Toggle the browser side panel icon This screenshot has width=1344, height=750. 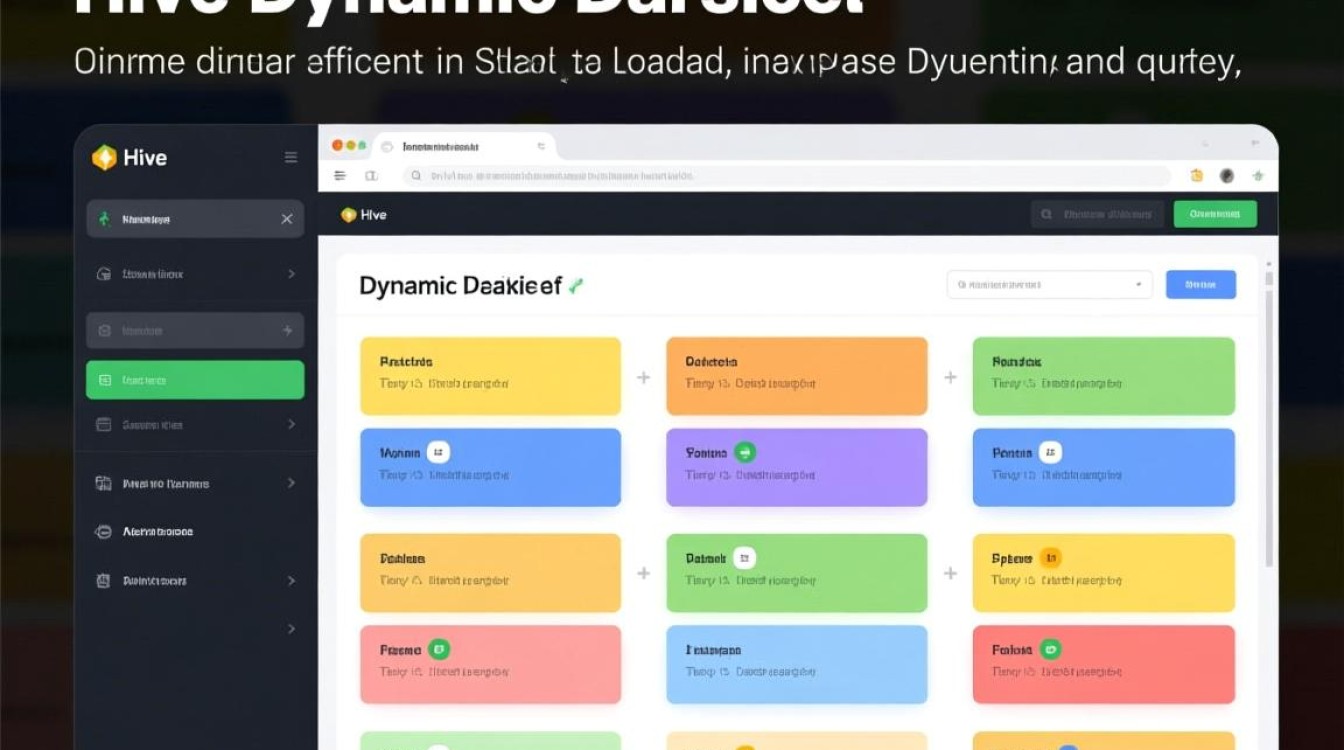tap(371, 175)
